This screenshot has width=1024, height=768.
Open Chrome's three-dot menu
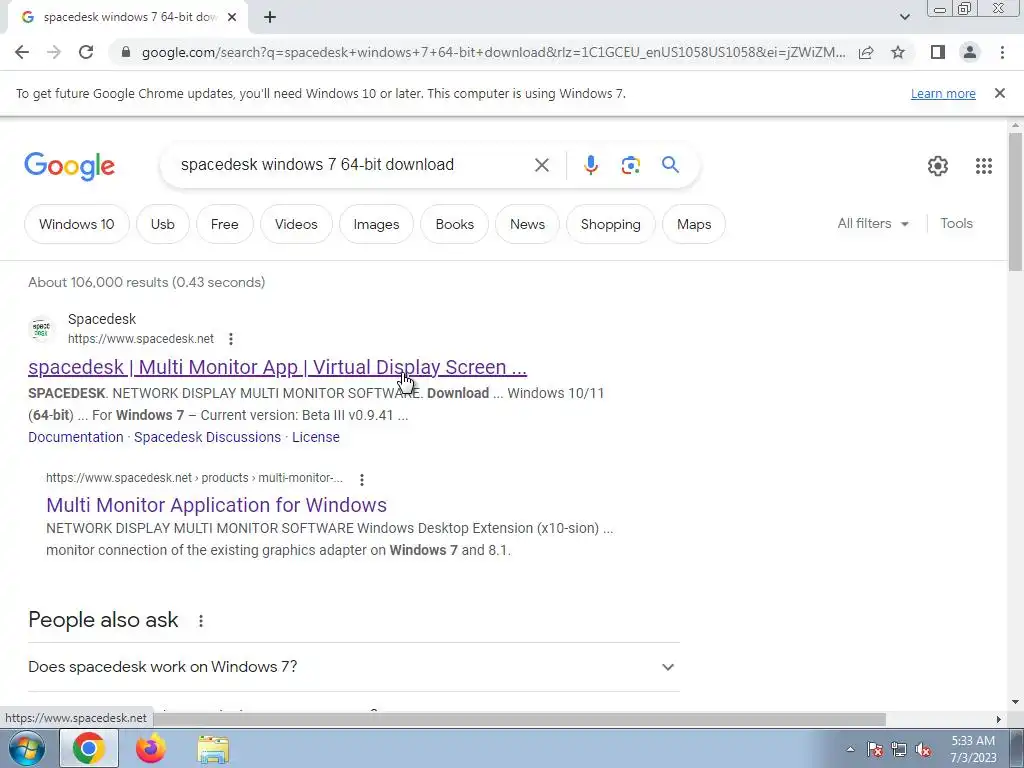(x=1002, y=52)
